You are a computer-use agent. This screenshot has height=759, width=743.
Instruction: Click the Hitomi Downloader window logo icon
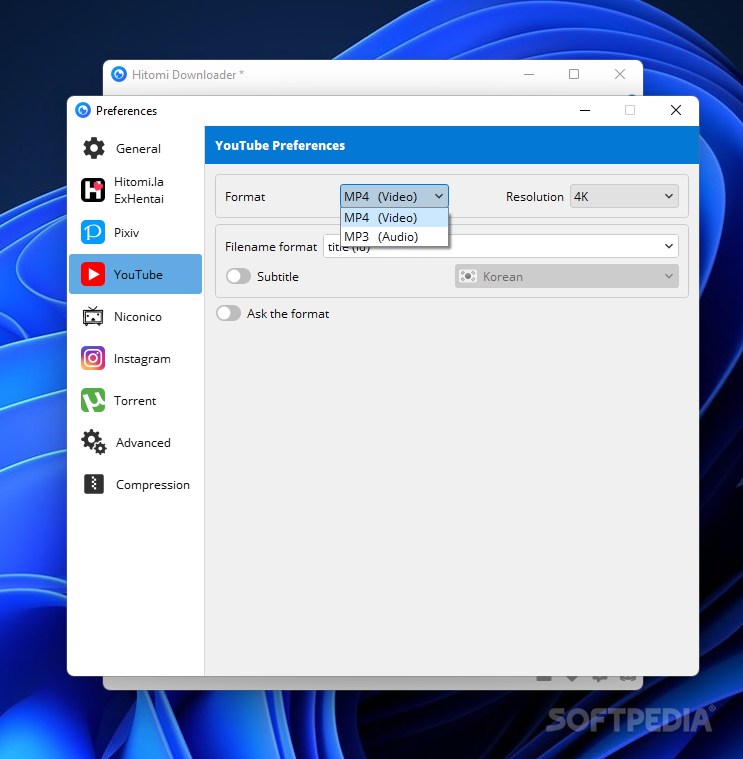[119, 74]
